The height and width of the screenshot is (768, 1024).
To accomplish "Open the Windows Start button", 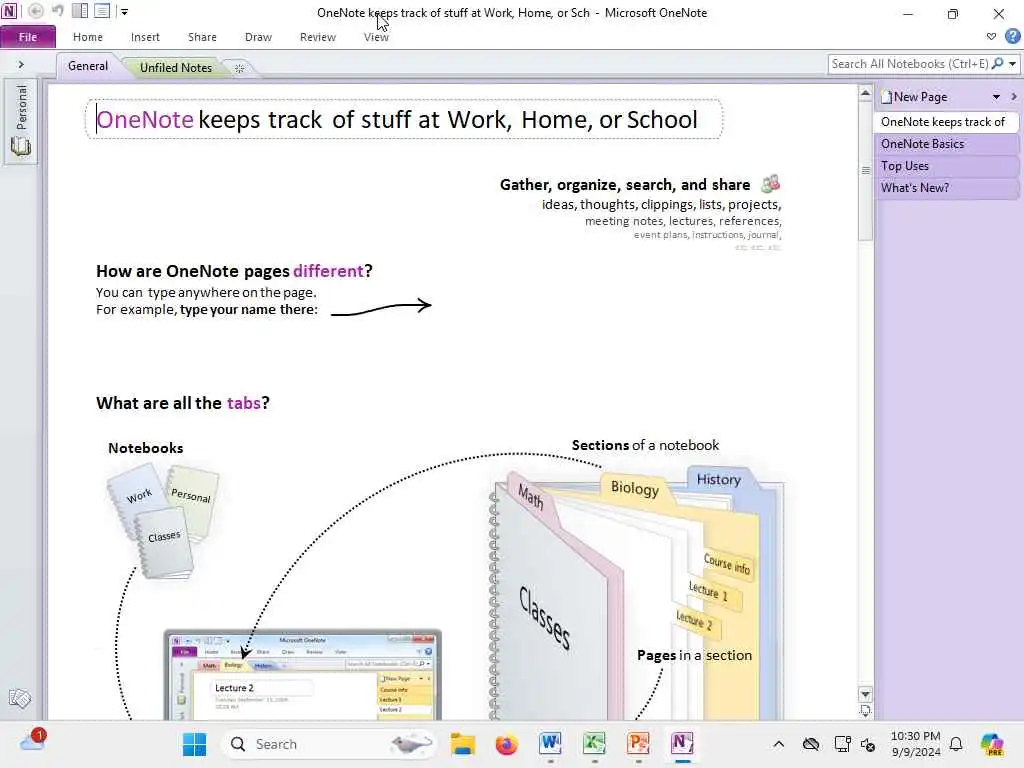I will (194, 744).
